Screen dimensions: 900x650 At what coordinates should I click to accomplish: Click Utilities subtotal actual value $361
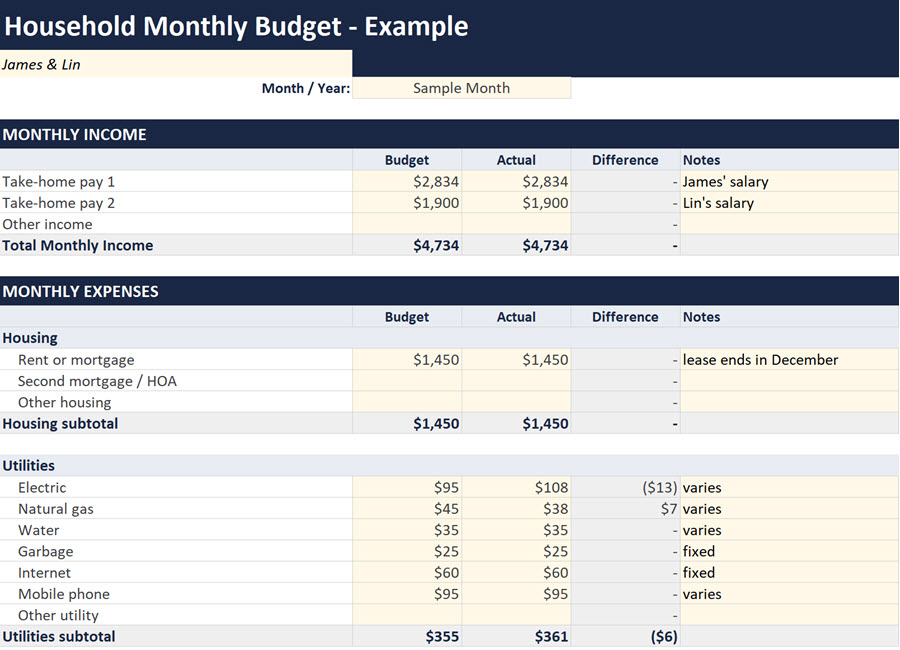pyautogui.click(x=516, y=636)
